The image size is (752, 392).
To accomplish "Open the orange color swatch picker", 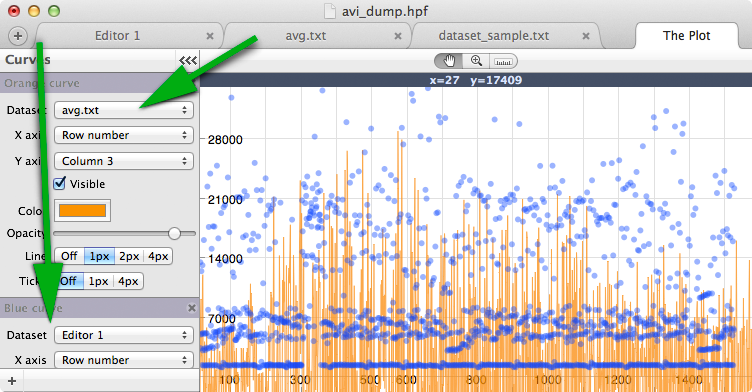I will pos(82,211).
